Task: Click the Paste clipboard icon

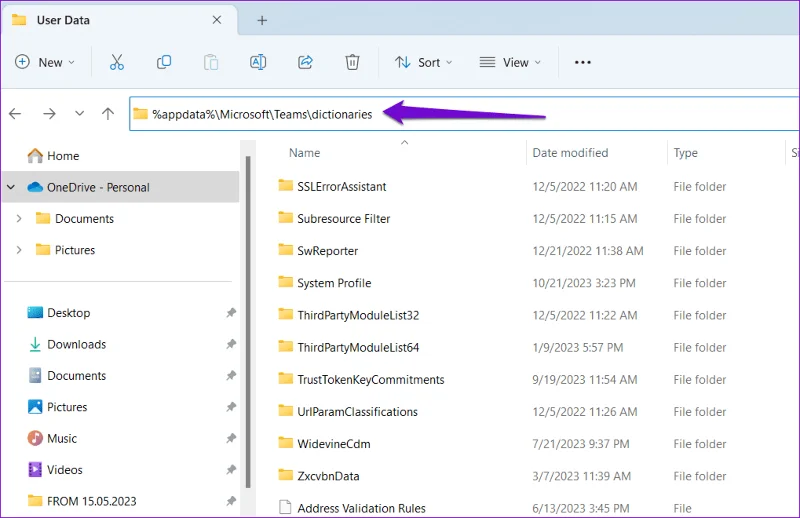Action: coord(211,62)
